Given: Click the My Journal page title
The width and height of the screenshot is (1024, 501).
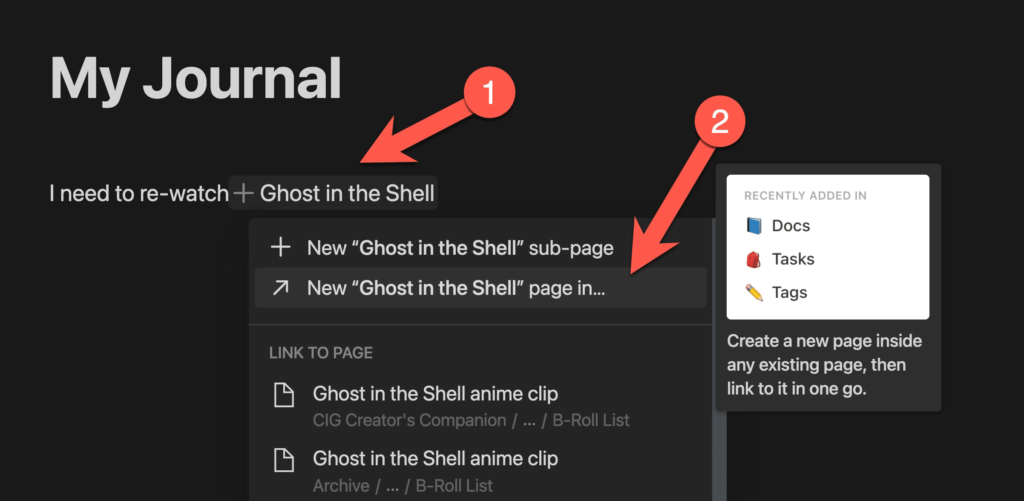Looking at the screenshot, I should 196,77.
